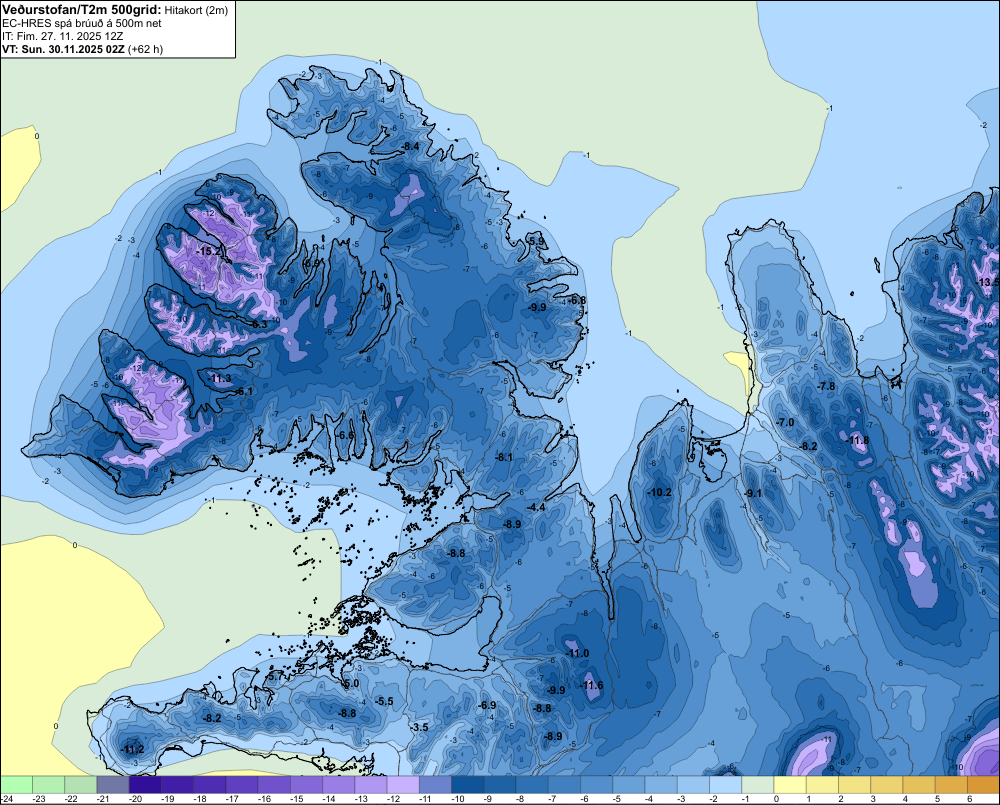Click the -3.5 temperature label
1000x805 pixels.
(x=419, y=728)
